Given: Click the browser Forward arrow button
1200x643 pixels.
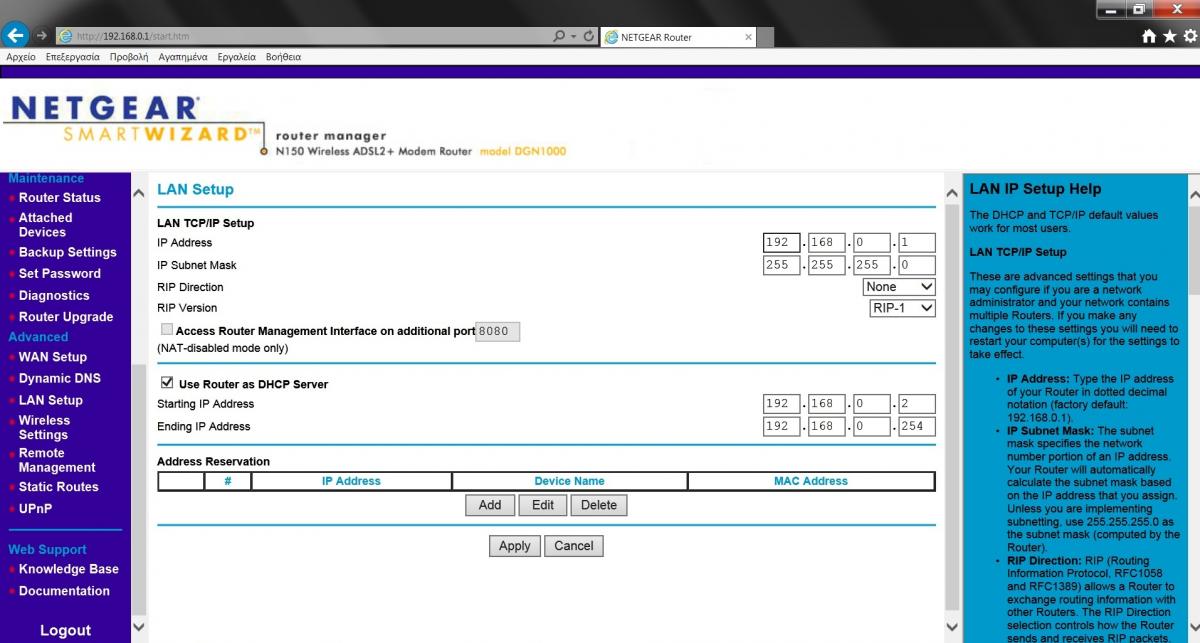Looking at the screenshot, I should (42, 36).
